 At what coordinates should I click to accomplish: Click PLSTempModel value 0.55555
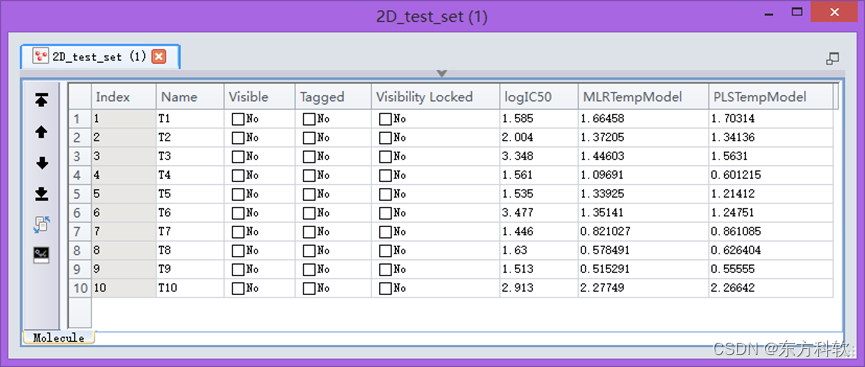tap(771, 269)
